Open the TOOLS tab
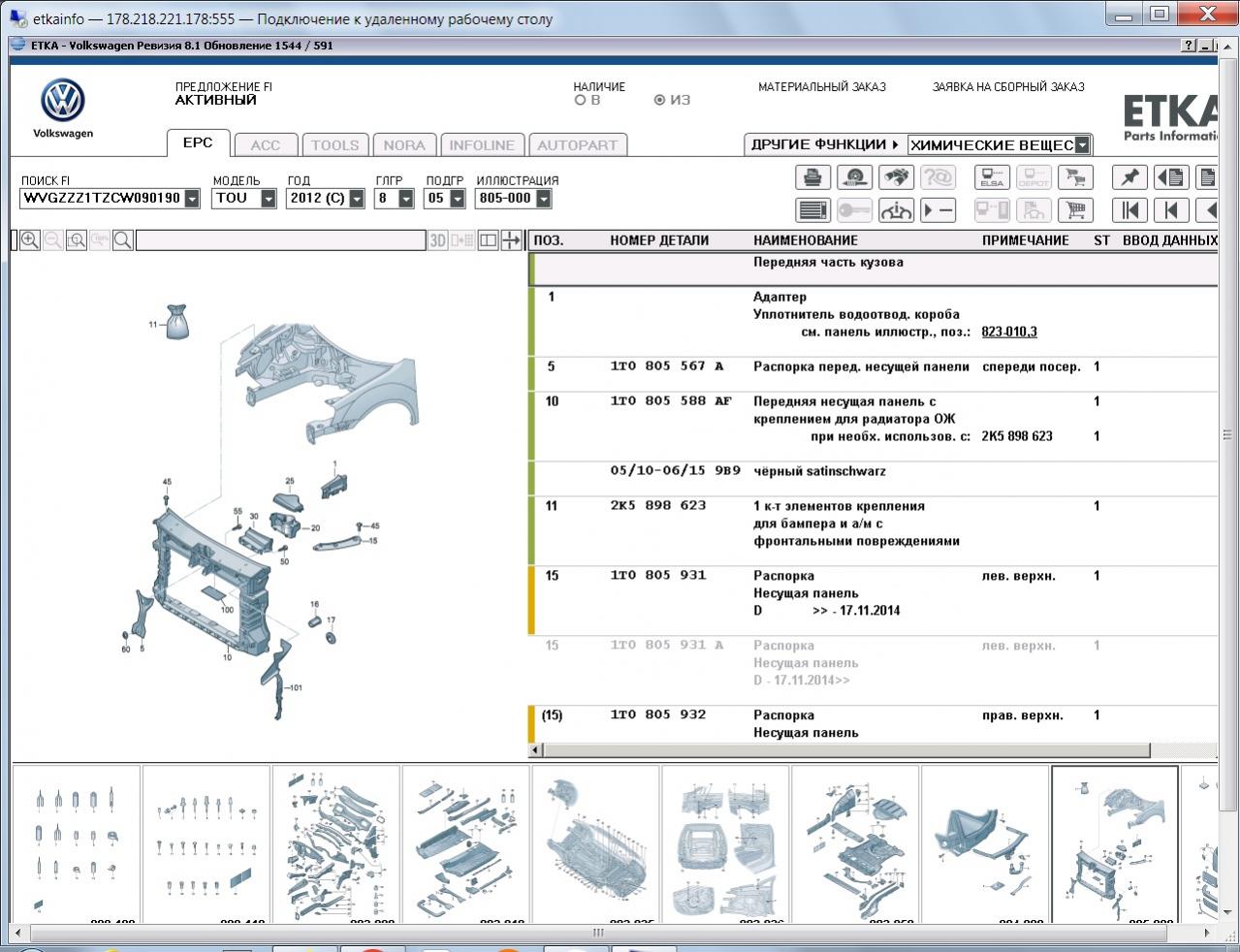This screenshot has height=952, width=1240. tap(334, 145)
